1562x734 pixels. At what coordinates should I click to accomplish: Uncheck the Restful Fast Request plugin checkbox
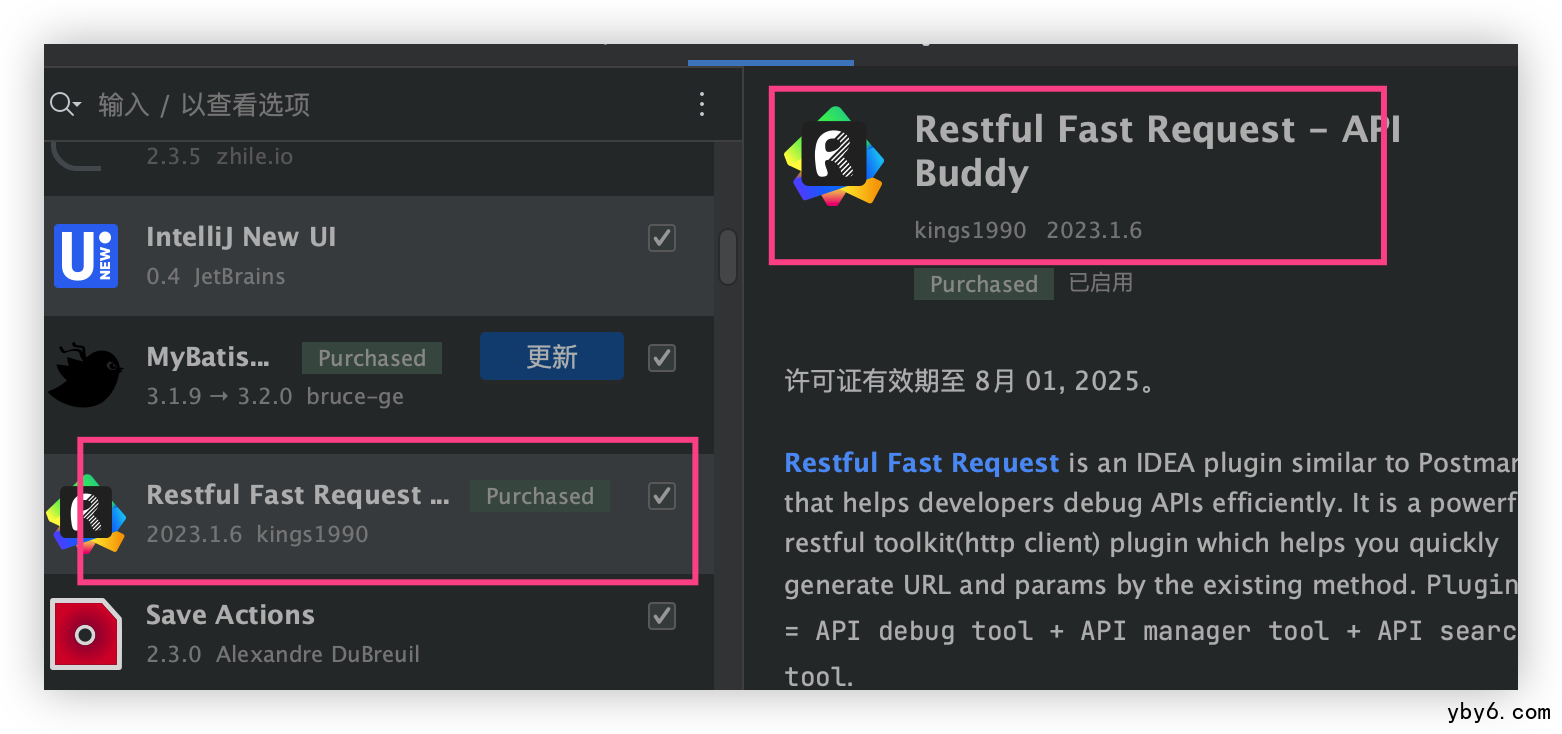click(662, 496)
